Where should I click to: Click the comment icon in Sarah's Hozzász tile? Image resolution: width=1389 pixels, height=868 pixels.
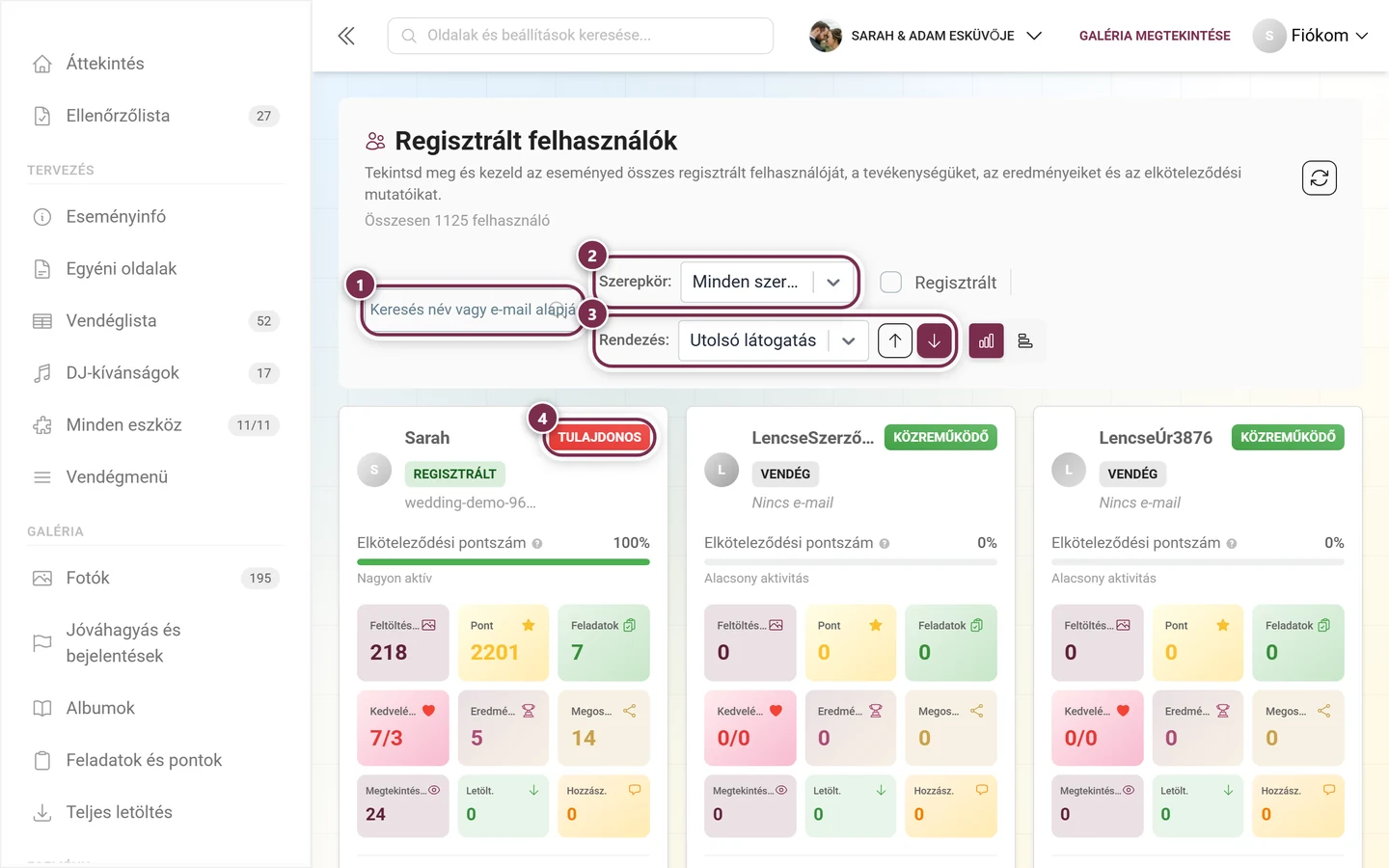click(x=635, y=790)
